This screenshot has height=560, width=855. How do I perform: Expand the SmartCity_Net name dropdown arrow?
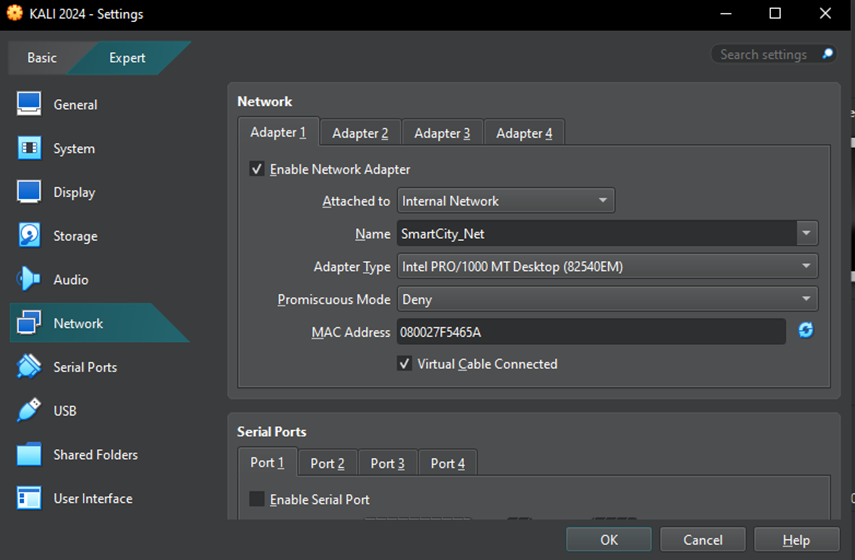[806, 233]
